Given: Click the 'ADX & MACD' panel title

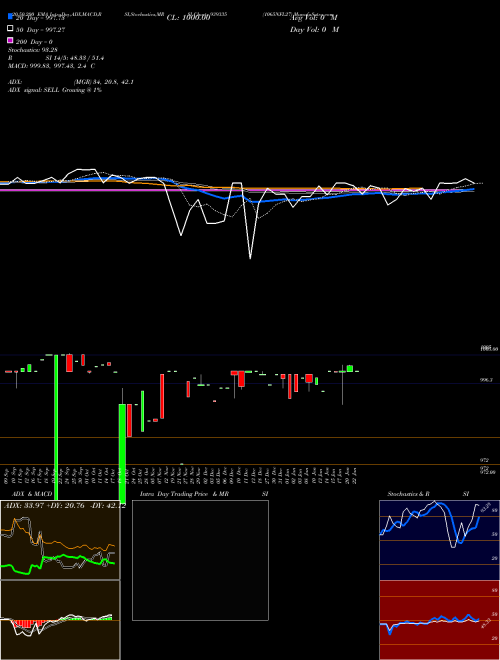Looking at the screenshot, I should [32, 494].
